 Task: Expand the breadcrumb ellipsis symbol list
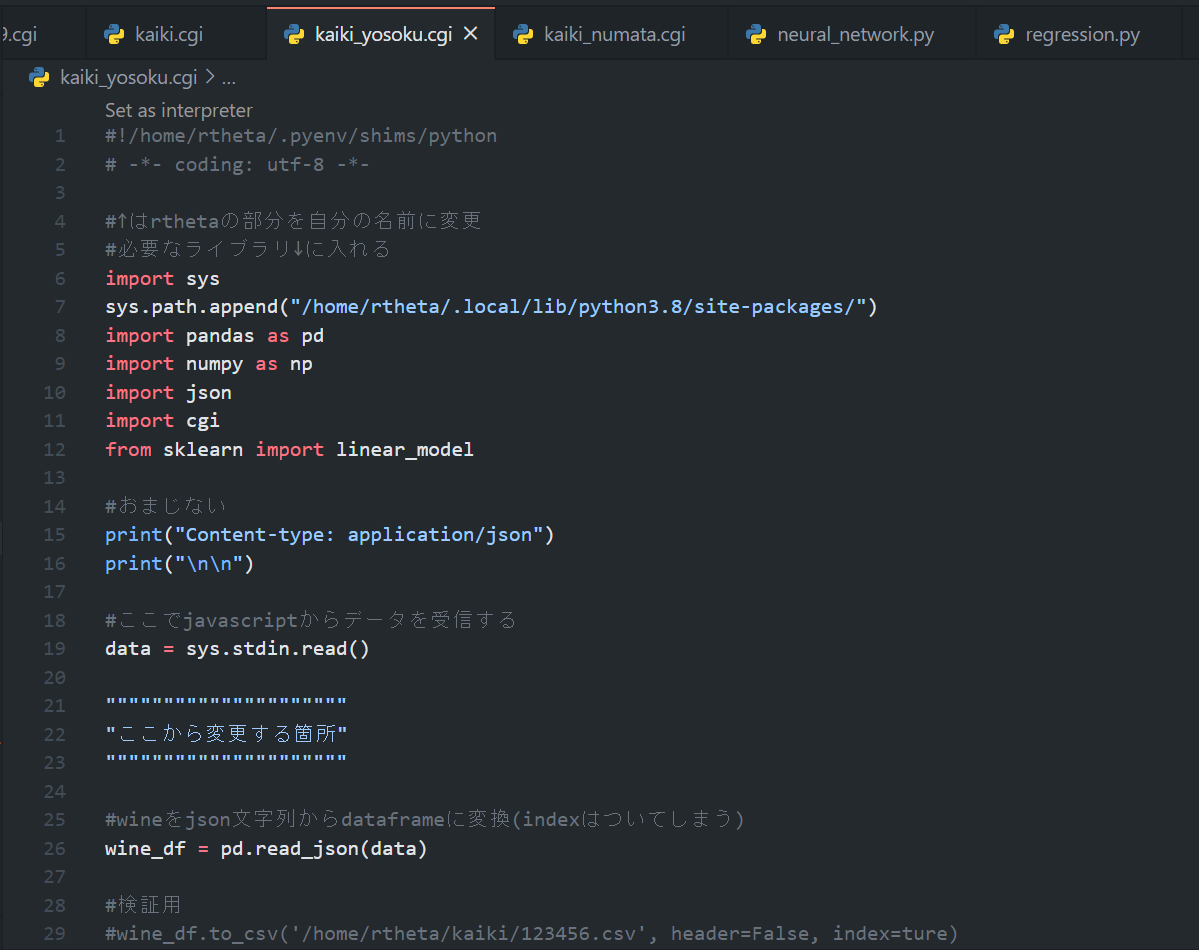(228, 77)
